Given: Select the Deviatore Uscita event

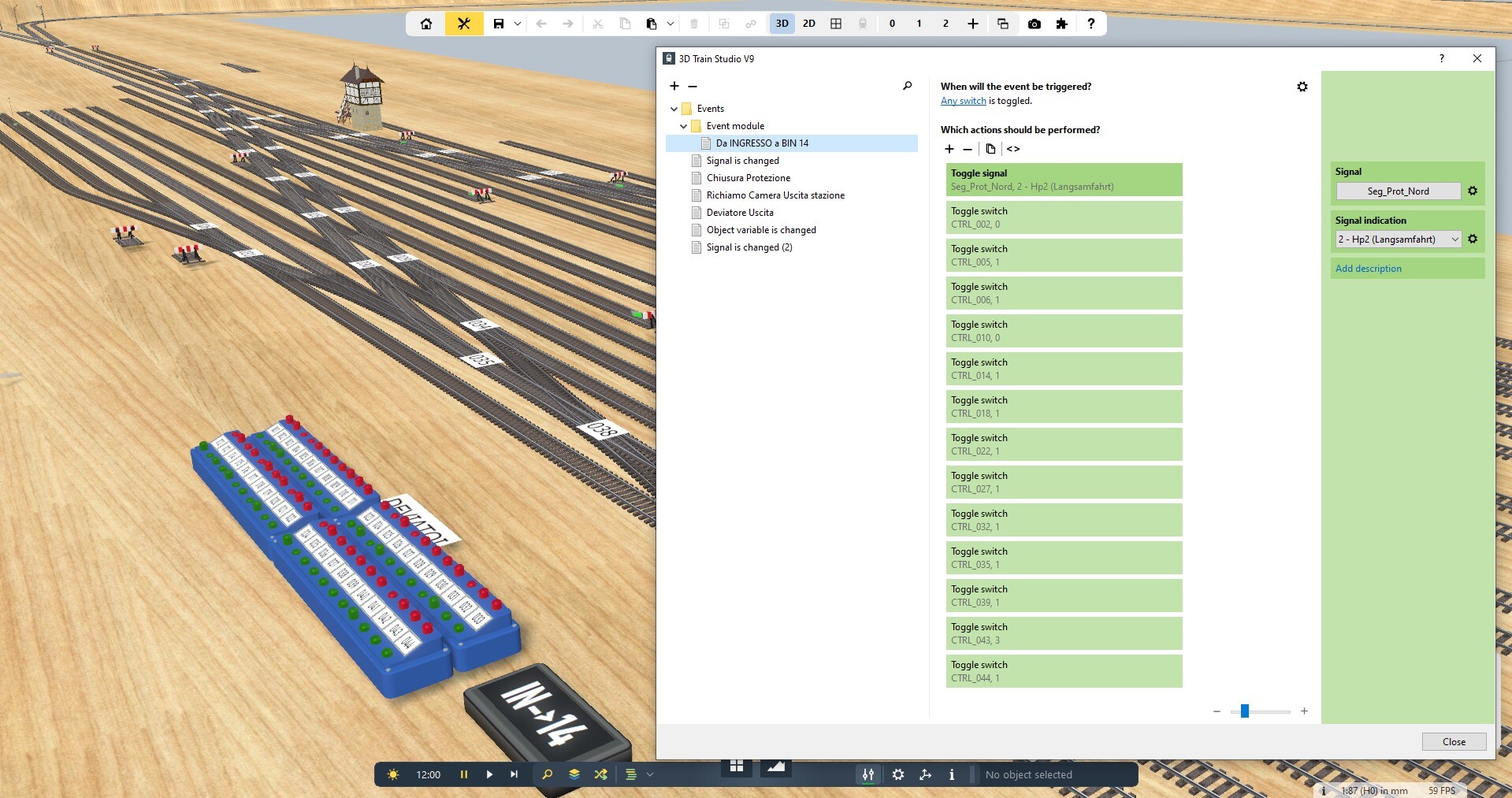Looking at the screenshot, I should coord(739,213).
